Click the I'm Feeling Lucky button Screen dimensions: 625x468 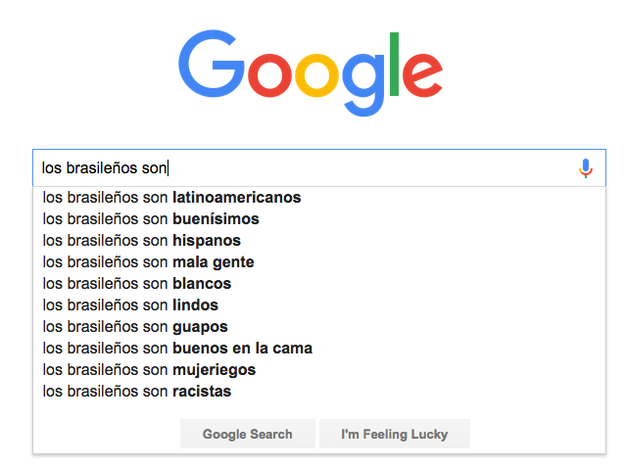395,434
